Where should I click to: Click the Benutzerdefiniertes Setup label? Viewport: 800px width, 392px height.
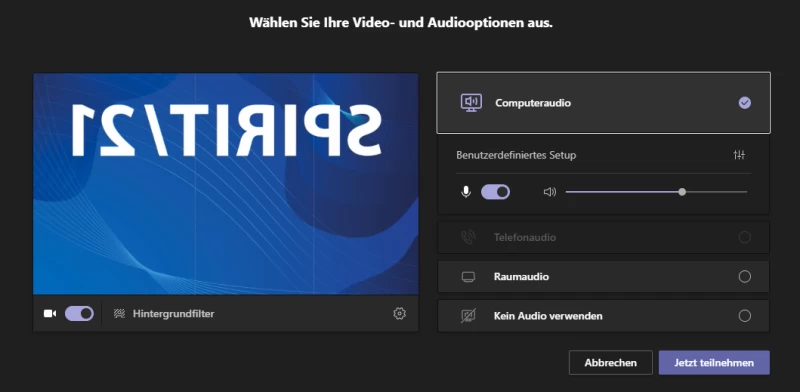[x=516, y=155]
